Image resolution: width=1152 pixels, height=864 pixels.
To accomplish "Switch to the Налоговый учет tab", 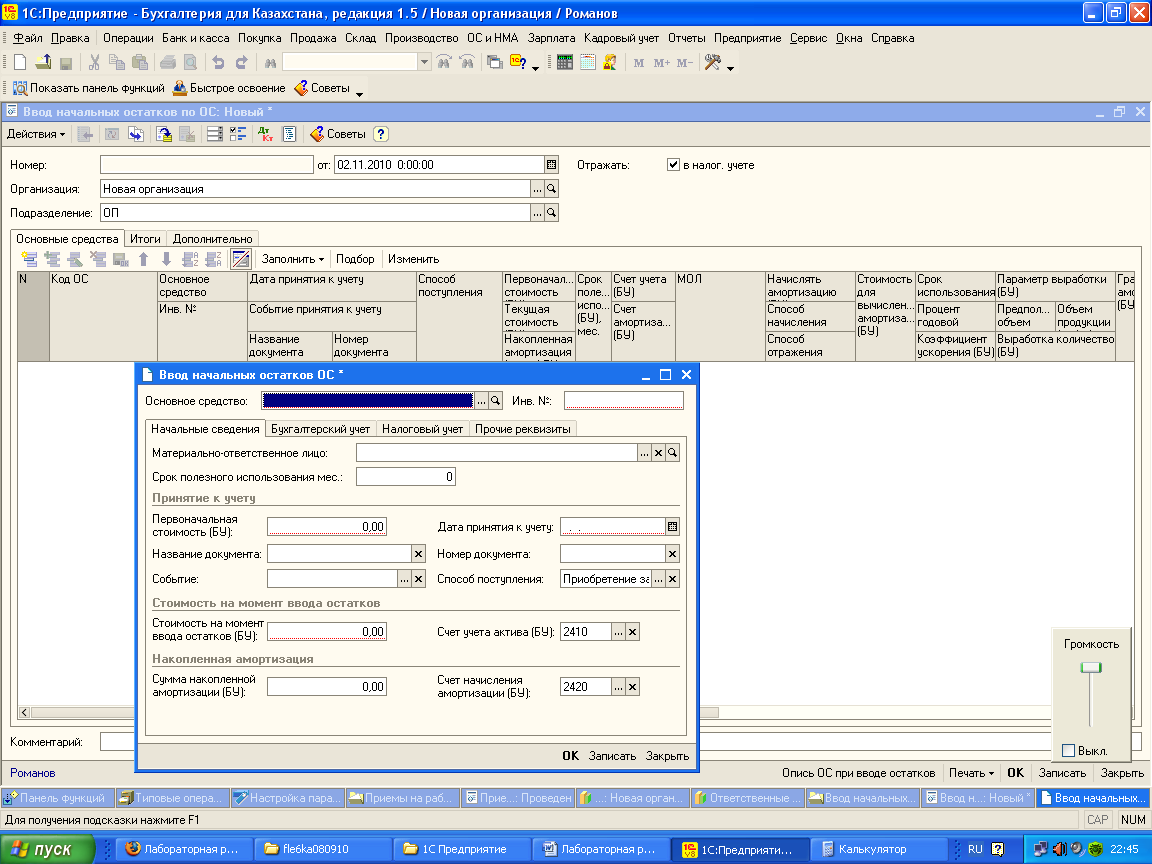I will pyautogui.click(x=422, y=429).
